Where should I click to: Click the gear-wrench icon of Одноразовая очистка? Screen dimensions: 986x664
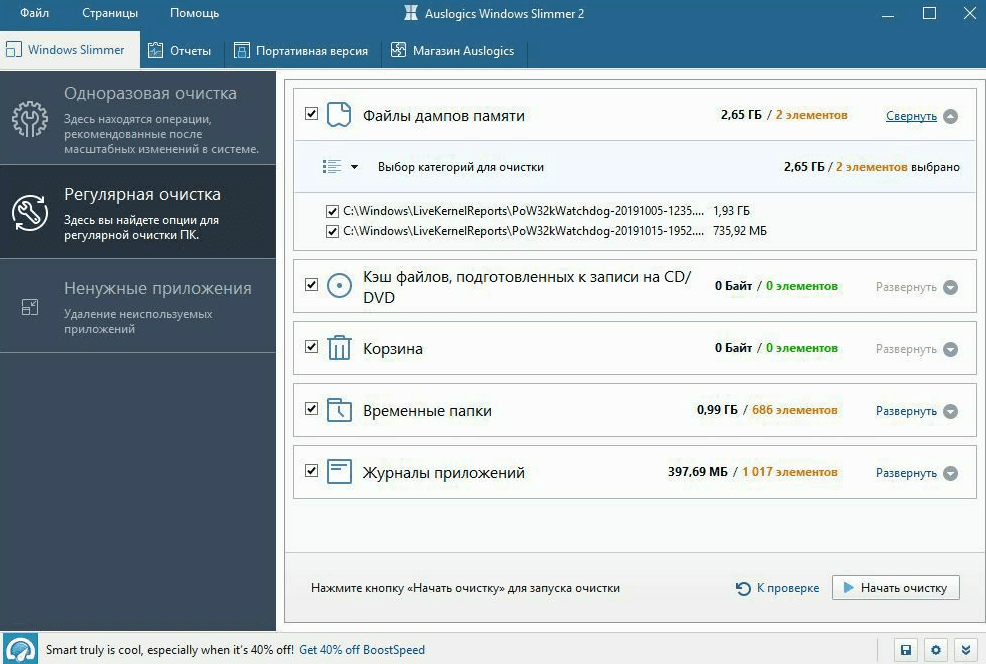tap(30, 119)
